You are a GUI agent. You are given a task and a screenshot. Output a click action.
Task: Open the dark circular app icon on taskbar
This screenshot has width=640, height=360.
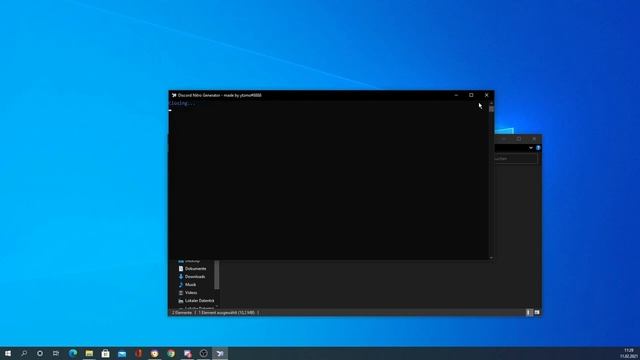[x=204, y=353]
